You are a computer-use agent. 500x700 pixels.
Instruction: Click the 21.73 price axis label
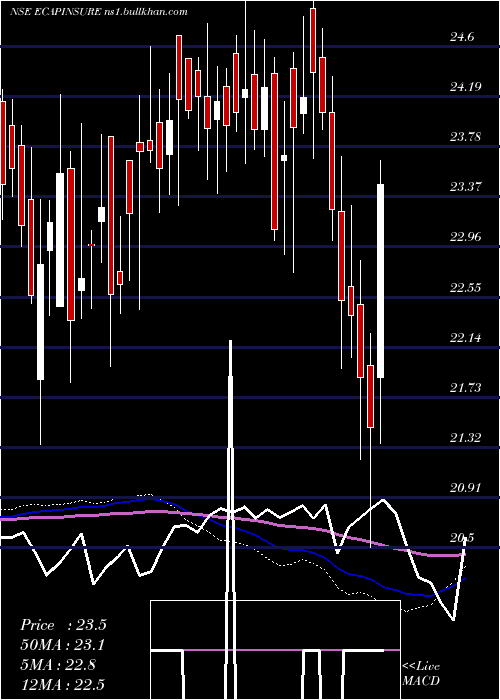coord(466,388)
